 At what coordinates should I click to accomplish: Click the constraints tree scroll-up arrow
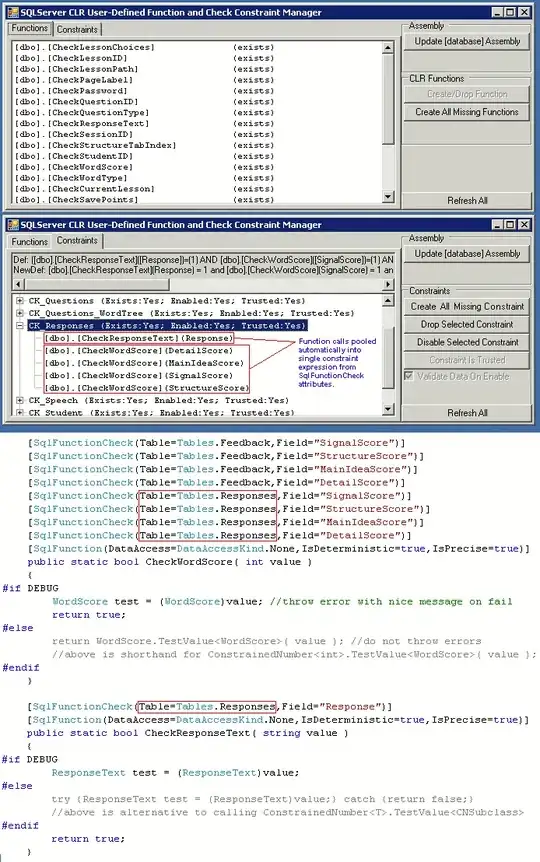coord(388,301)
